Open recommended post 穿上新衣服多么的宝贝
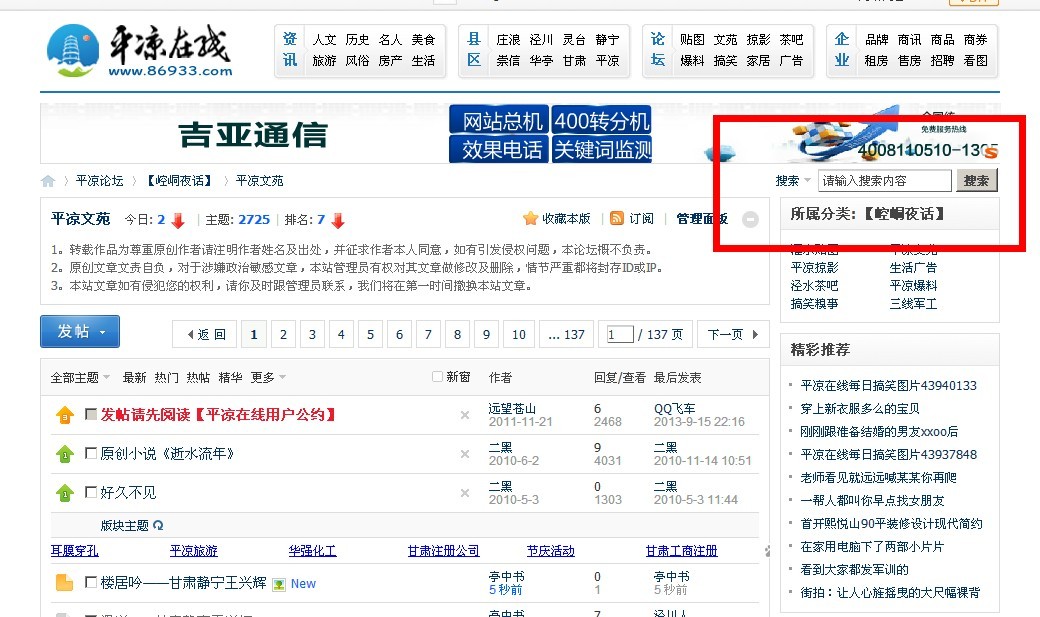Viewport: 1040px width, 617px height. [860, 409]
